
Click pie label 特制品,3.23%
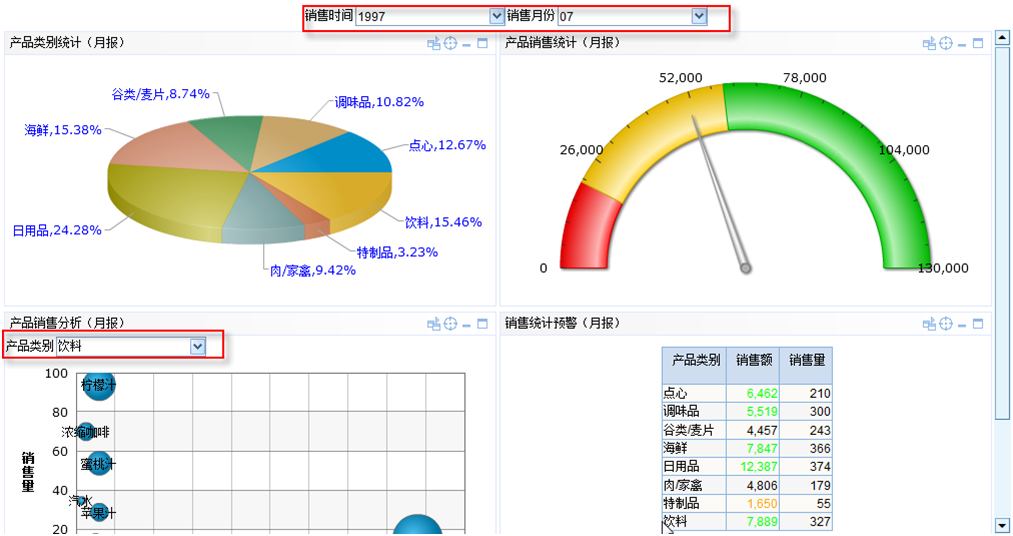397,253
